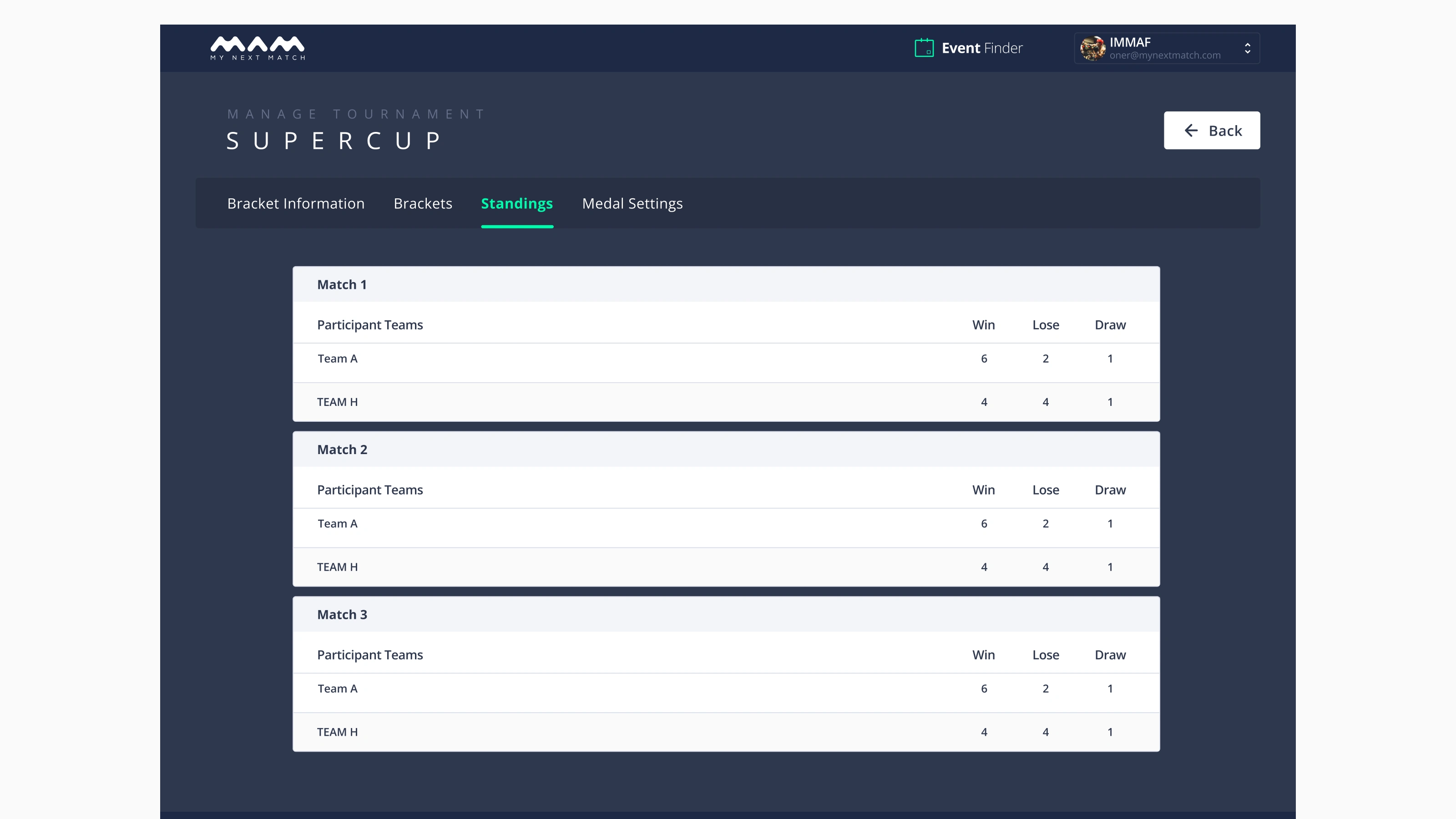Select TEAM H row in Match 1
Viewport: 1456px width, 819px height.
click(x=726, y=402)
